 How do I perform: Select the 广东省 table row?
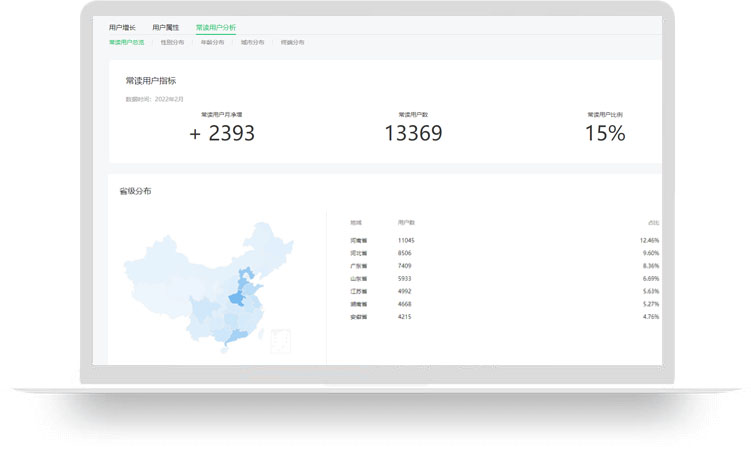[x=359, y=266]
